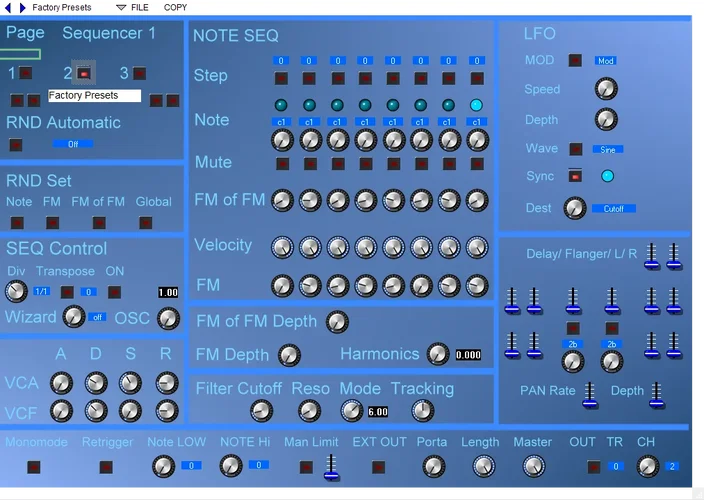Viewport: 704px width, 500px height.
Task: Click the LFO Speed knob
Action: coord(606,90)
